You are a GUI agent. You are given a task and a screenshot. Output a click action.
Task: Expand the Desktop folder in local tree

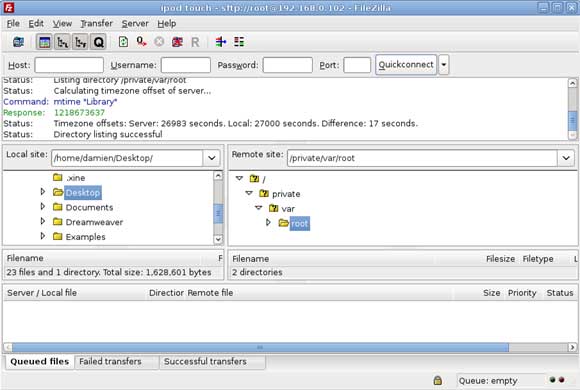(x=43, y=192)
